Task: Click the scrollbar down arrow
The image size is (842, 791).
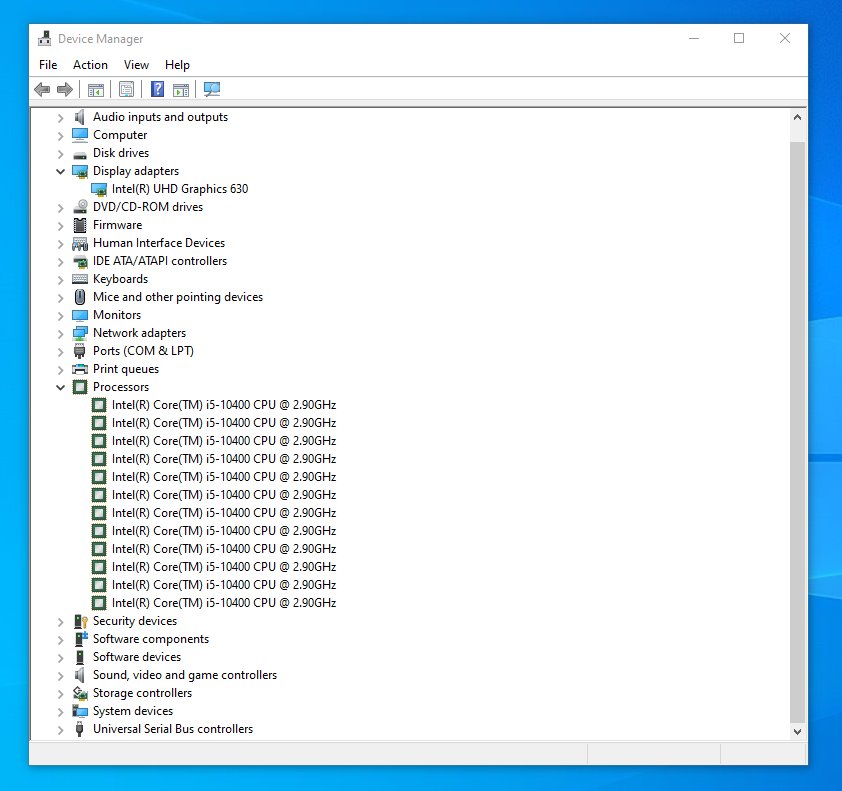Action: tap(797, 731)
